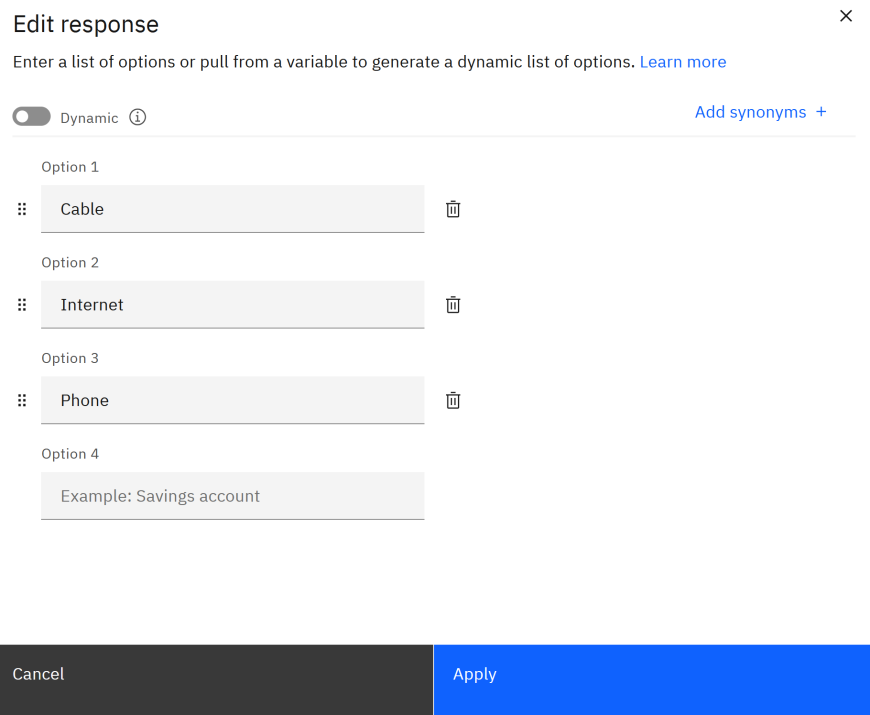This screenshot has width=870, height=715.
Task: Click the drag handle beside Phone
Action: [22, 401]
